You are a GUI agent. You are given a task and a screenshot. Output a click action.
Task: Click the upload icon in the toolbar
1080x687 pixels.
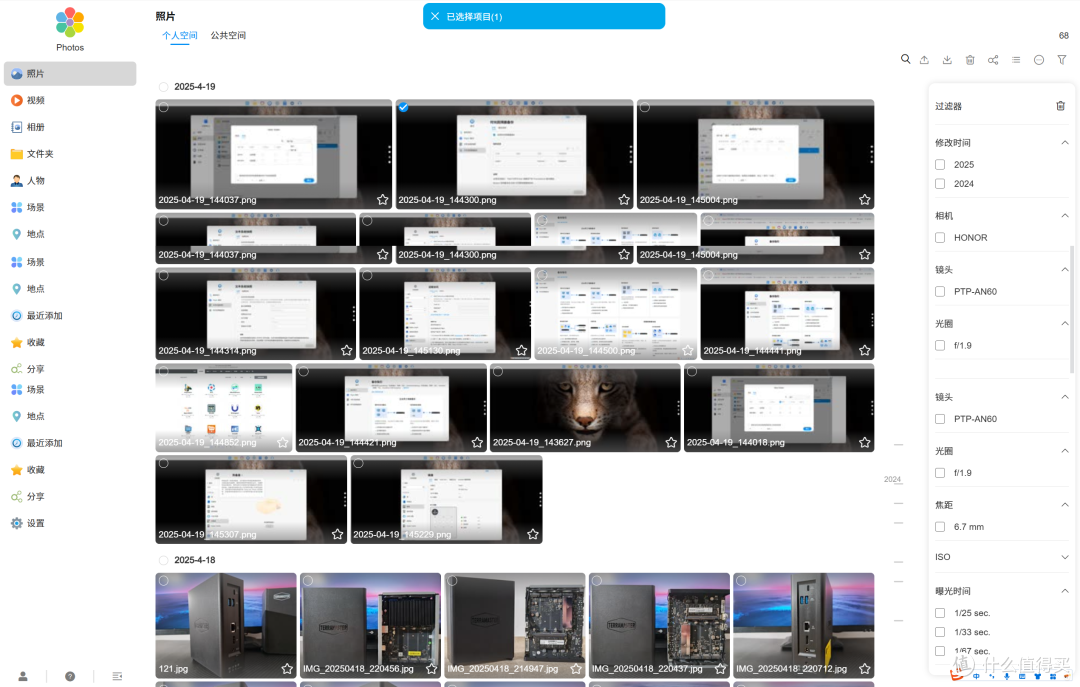point(924,60)
